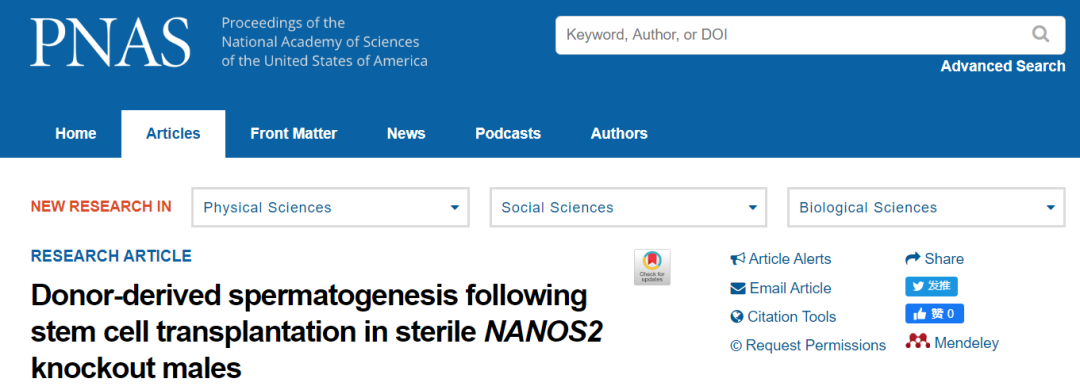Switch to the Front Matter tab
1080x390 pixels.
293,134
